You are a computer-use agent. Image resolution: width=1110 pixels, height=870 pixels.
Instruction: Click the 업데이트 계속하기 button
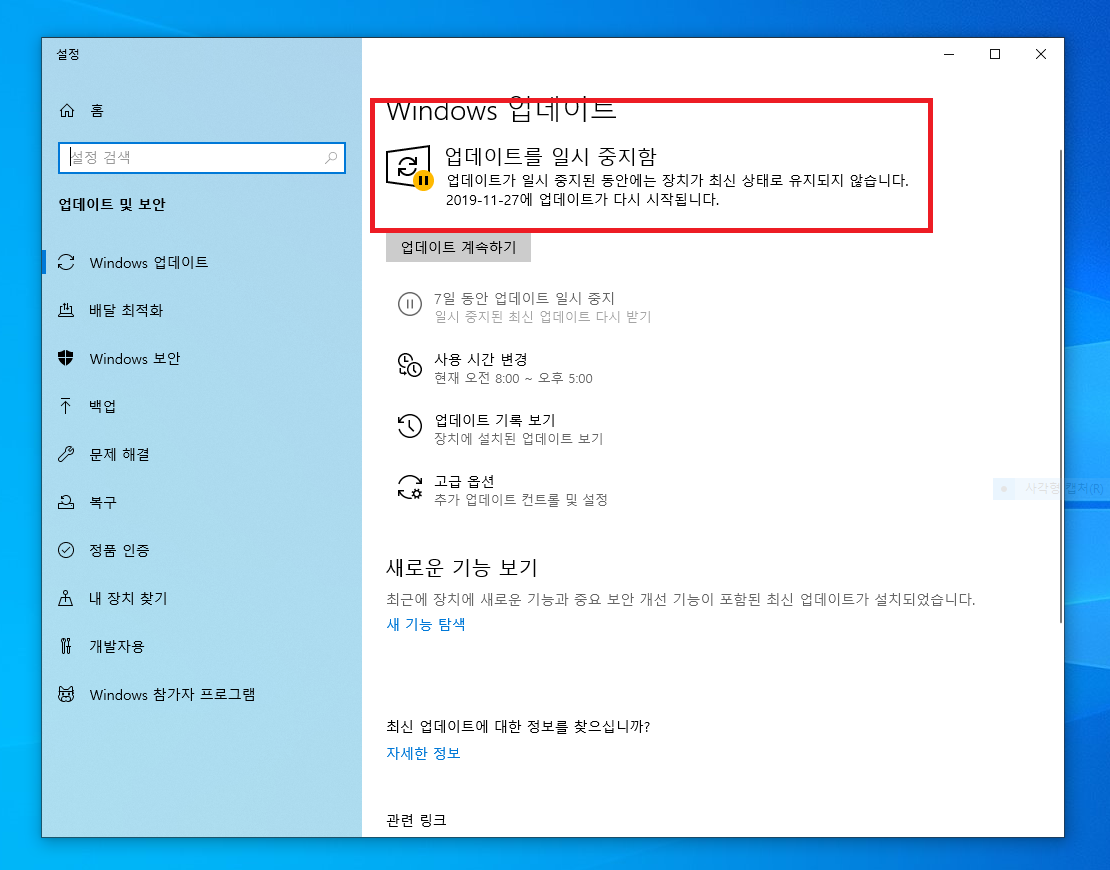click(x=458, y=248)
